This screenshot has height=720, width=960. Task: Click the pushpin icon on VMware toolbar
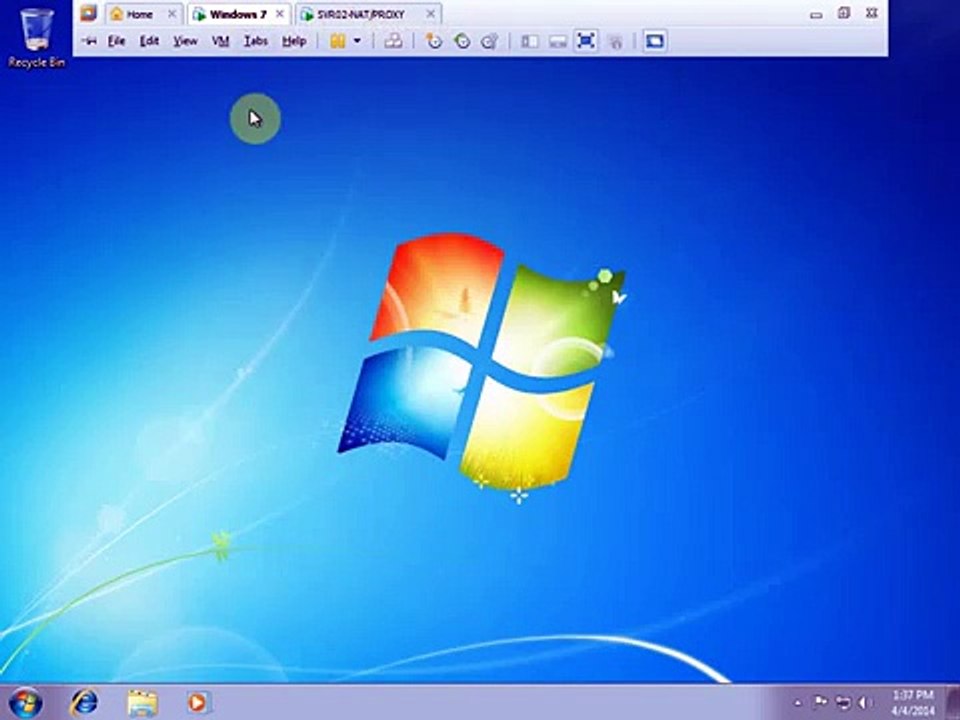click(89, 41)
